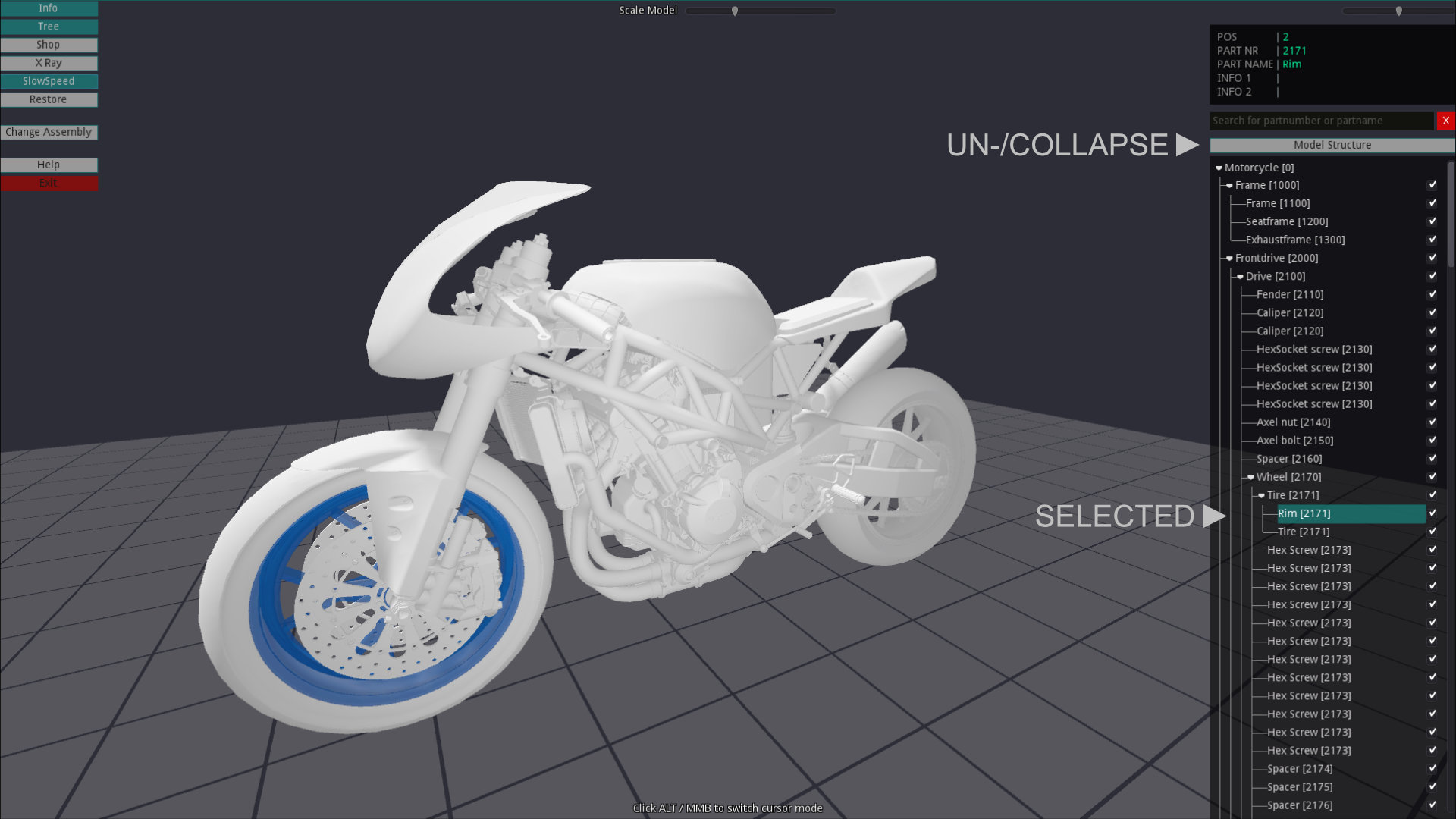This screenshot has width=1456, height=819.
Task: Collapse the Drive [2100] node
Action: tap(1240, 277)
